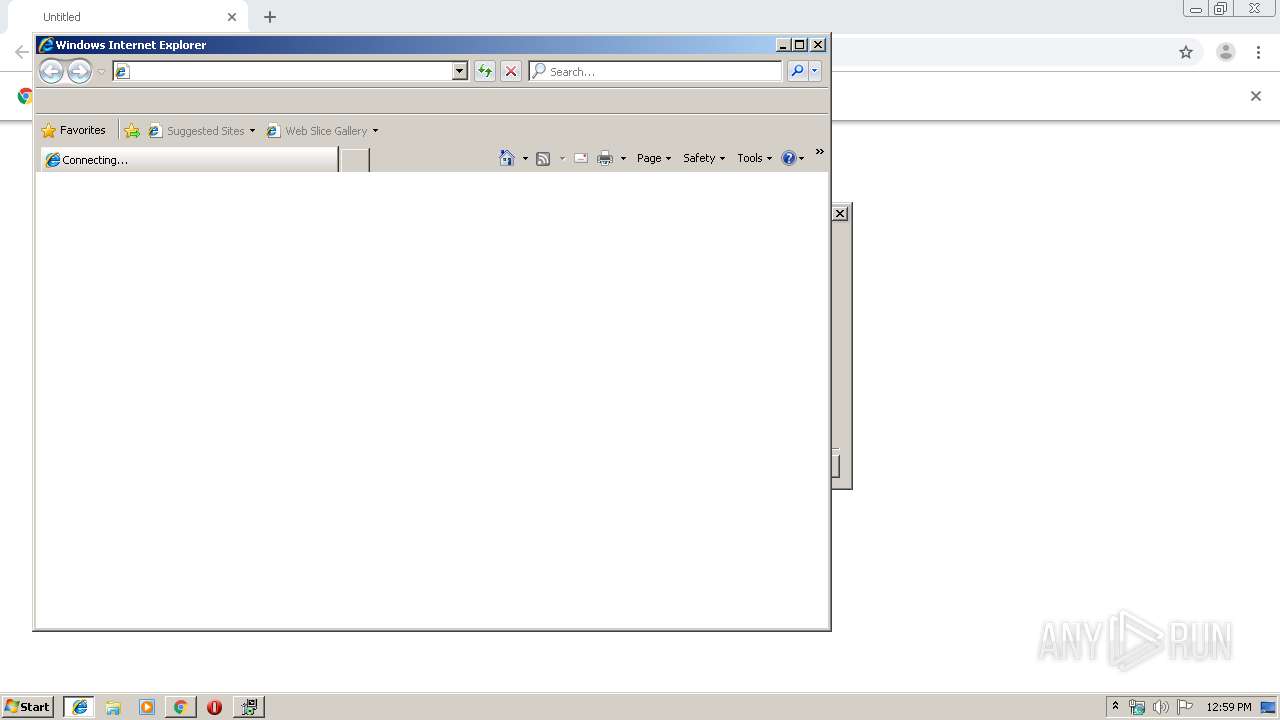Open search provider options dropdown
This screenshot has height=720, width=1280.
coord(815,71)
